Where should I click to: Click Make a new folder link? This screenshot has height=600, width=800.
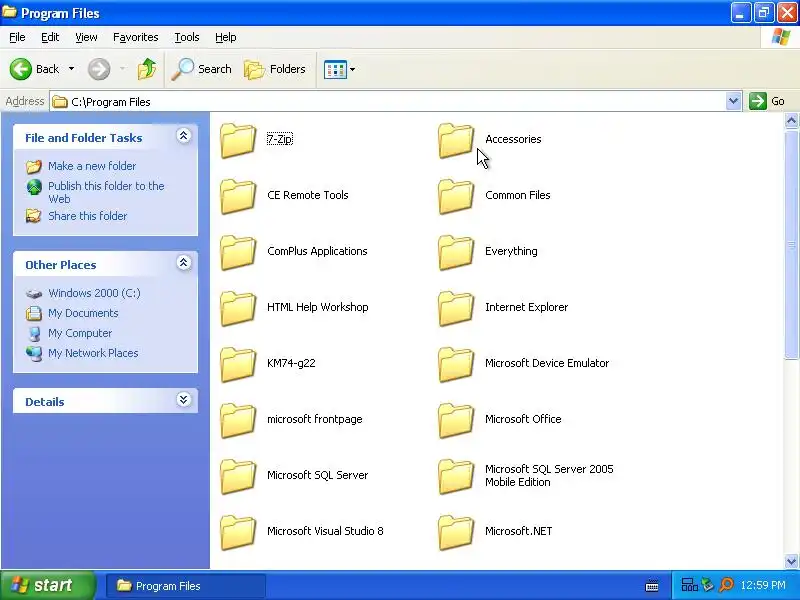[92, 166]
